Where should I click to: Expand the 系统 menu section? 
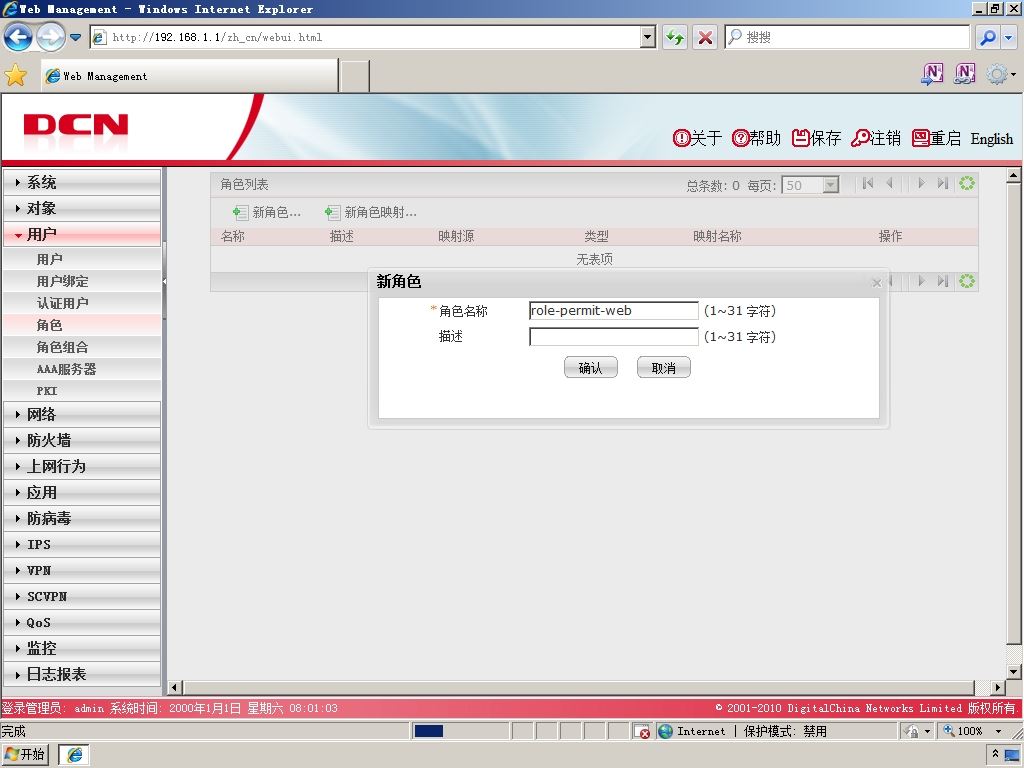[82, 182]
